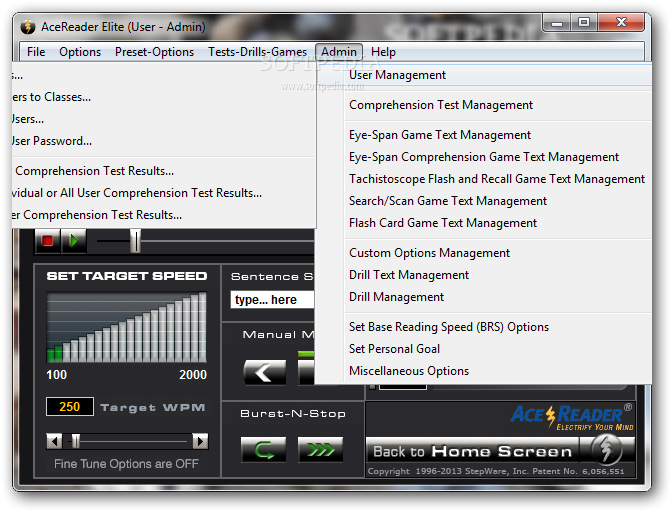Click the AceReader title bar app icon

(28, 27)
